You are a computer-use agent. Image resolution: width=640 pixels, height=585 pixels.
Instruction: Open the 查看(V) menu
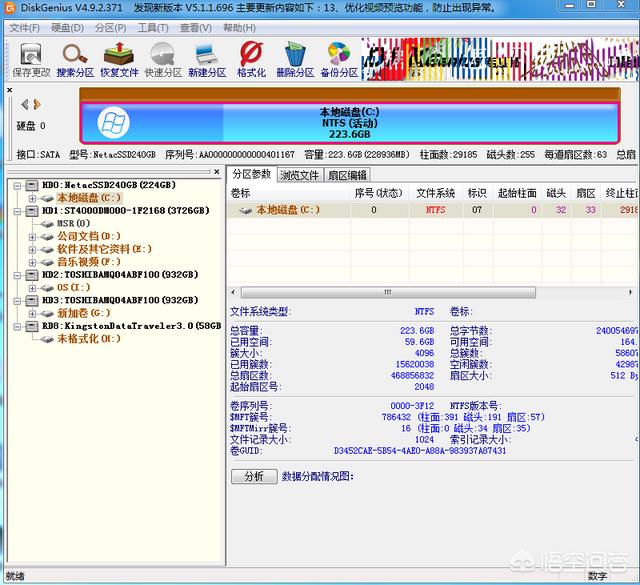tap(196, 28)
